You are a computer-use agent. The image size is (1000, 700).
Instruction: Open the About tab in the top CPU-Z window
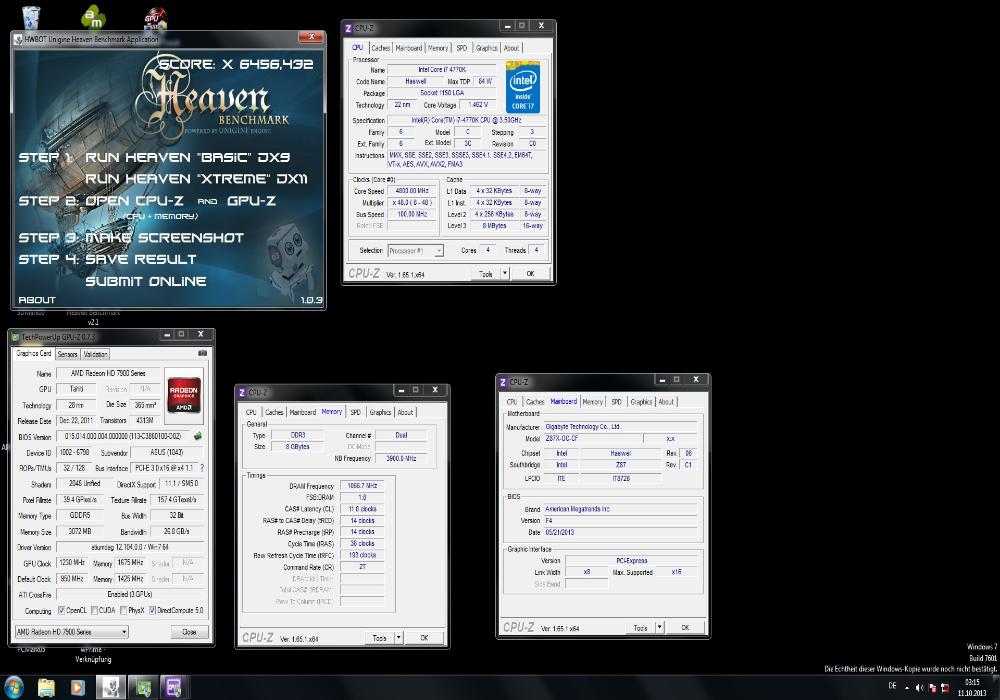(511, 48)
